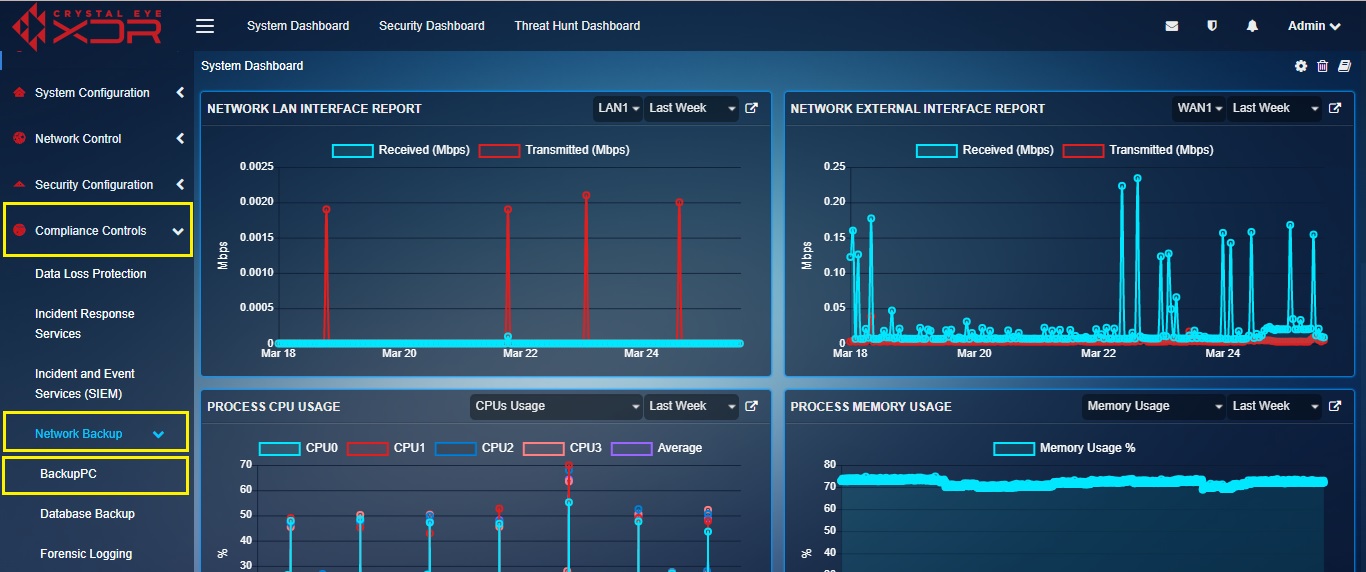Collapse Compliance Controls chevron
Viewport: 1366px width, 572px height.
(178, 231)
